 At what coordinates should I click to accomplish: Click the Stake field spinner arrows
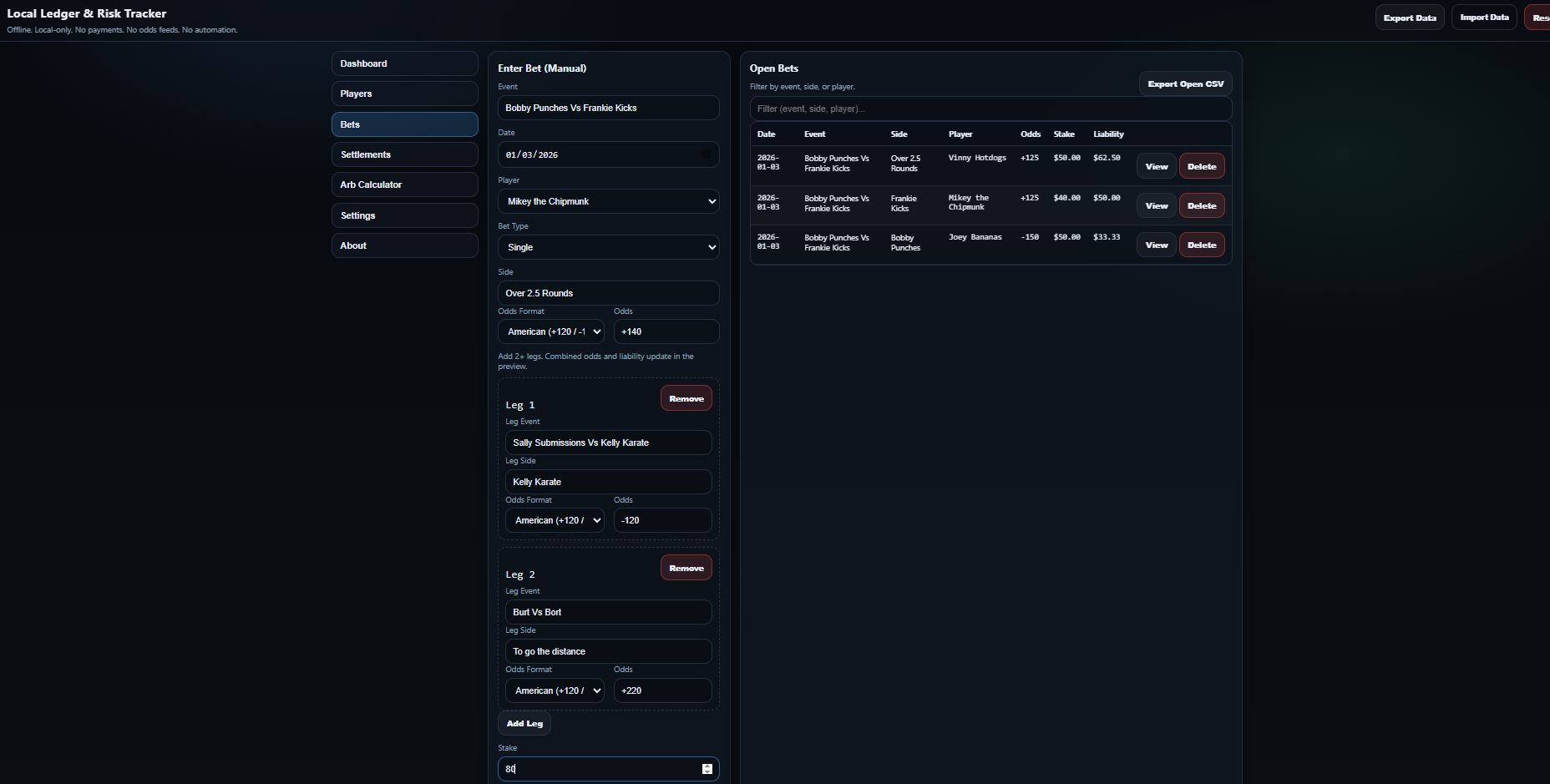point(707,769)
